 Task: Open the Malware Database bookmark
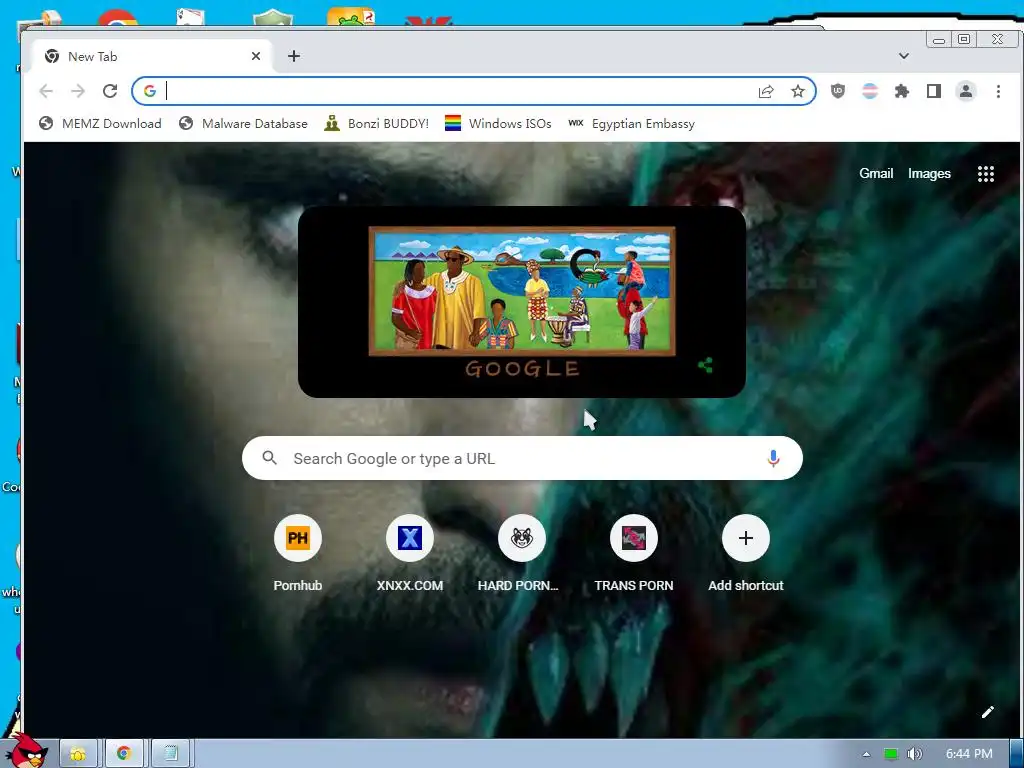coord(243,123)
